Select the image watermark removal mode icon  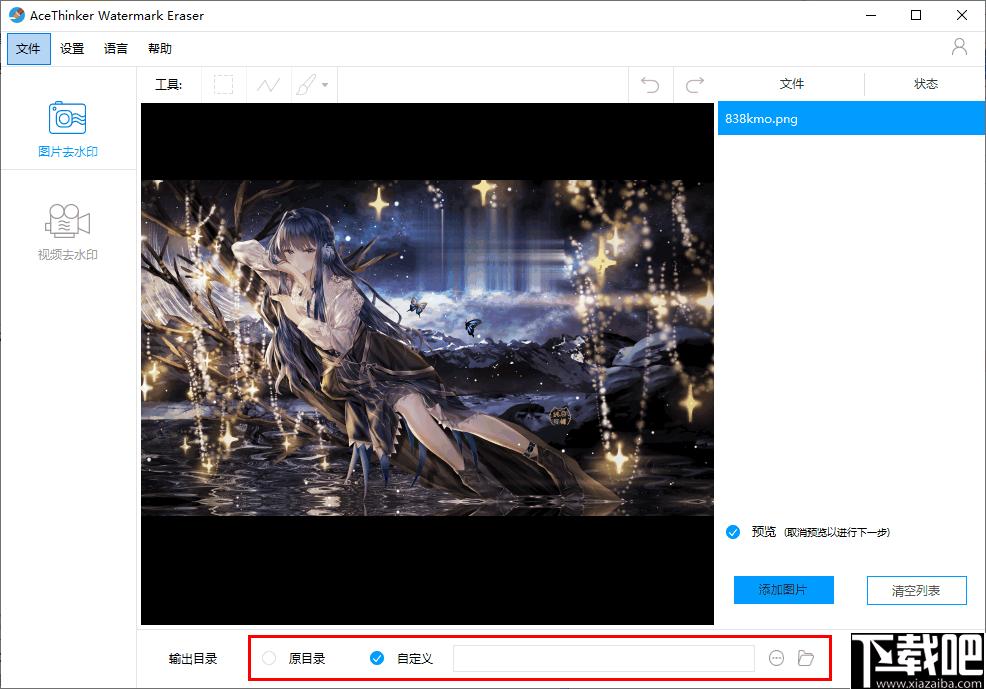67,118
